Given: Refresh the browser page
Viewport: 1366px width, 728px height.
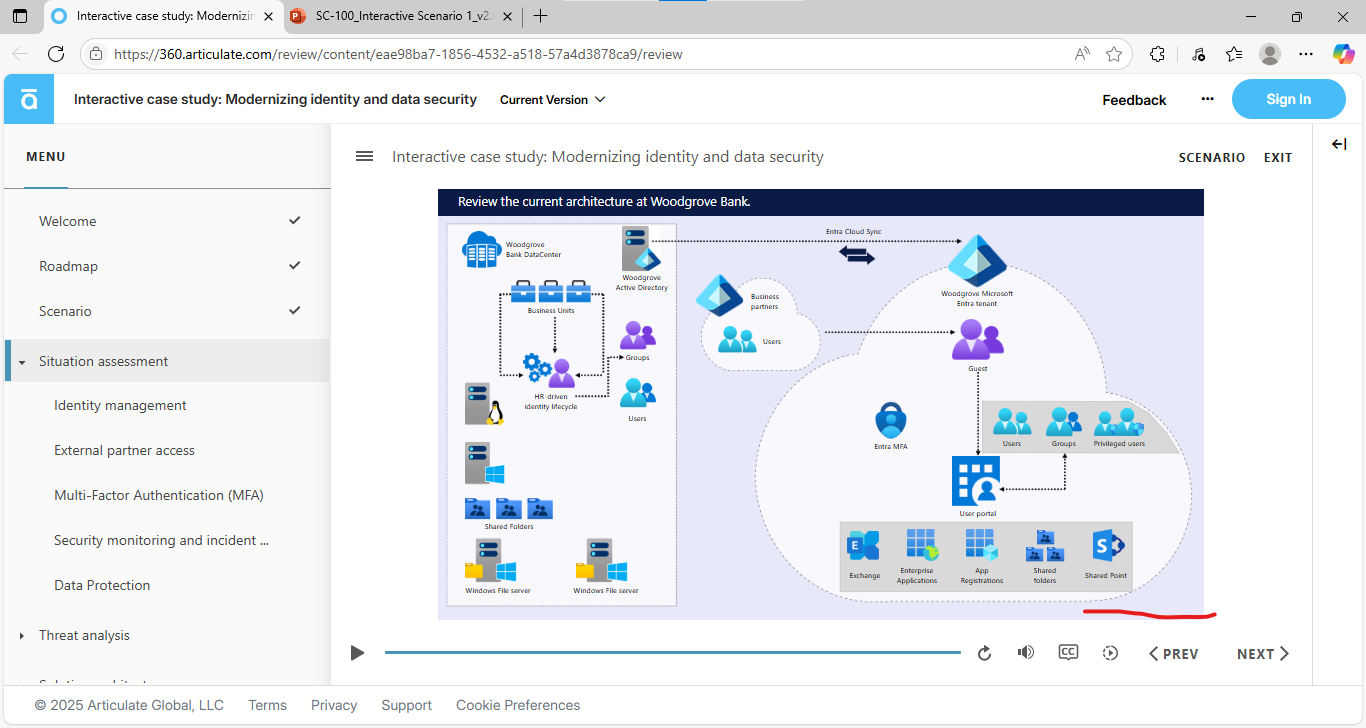Looking at the screenshot, I should click(x=56, y=54).
